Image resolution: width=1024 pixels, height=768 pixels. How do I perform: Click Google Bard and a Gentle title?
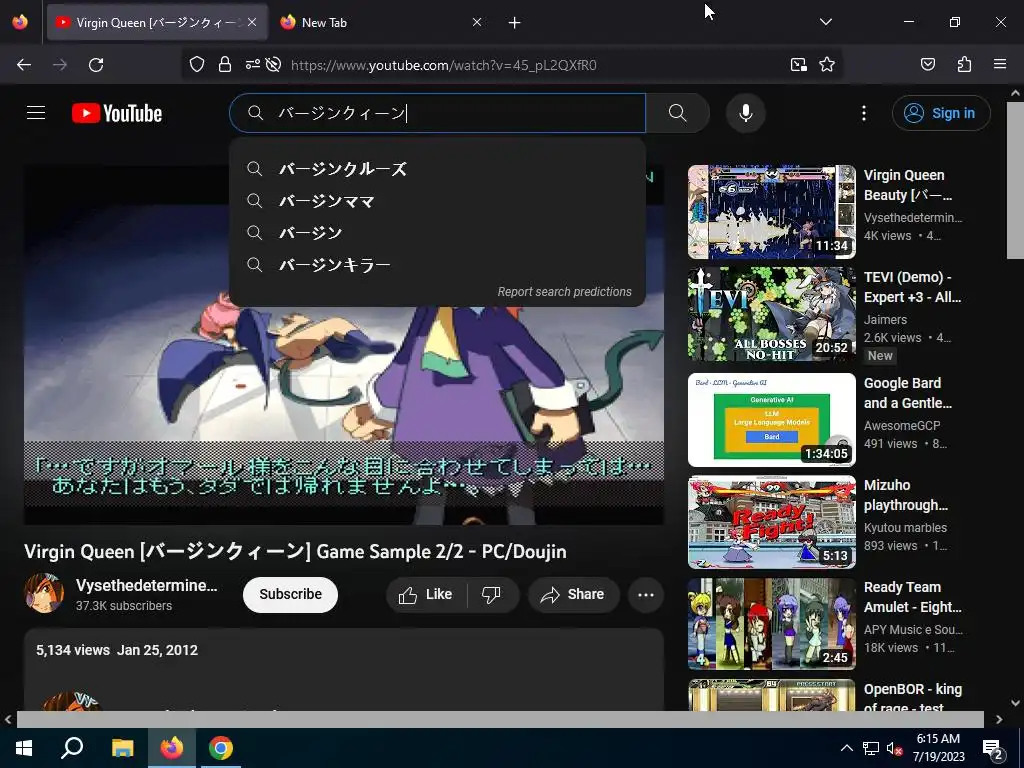(908, 392)
